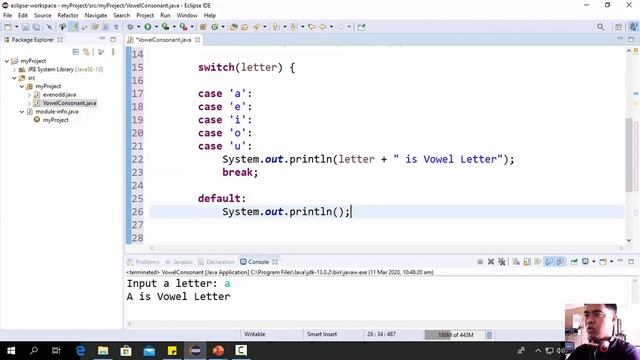Viewport: 640px width, 360px height.
Task: Close the VowelConsonant.java editor tab
Action: (198, 40)
